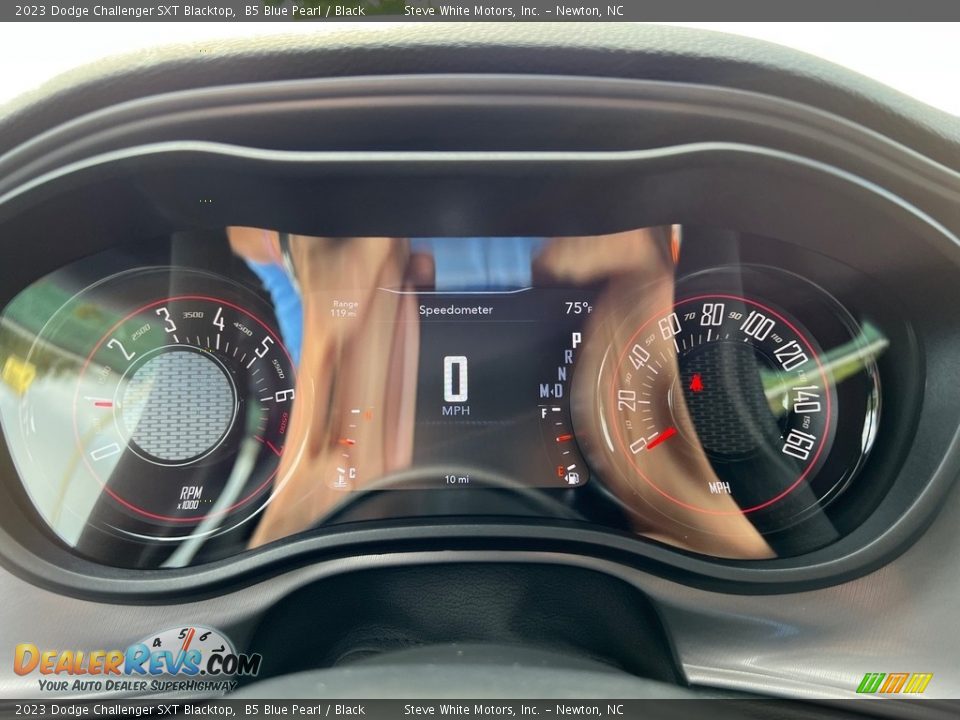Select the Speedometer screen title

pyautogui.click(x=456, y=310)
